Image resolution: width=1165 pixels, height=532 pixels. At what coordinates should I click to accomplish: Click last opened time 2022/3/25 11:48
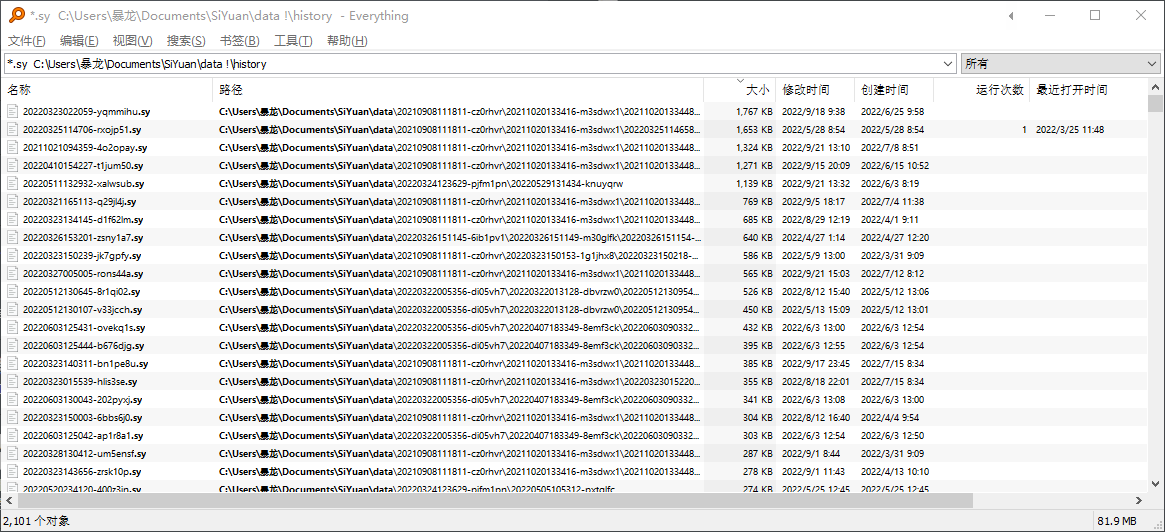[1070, 129]
